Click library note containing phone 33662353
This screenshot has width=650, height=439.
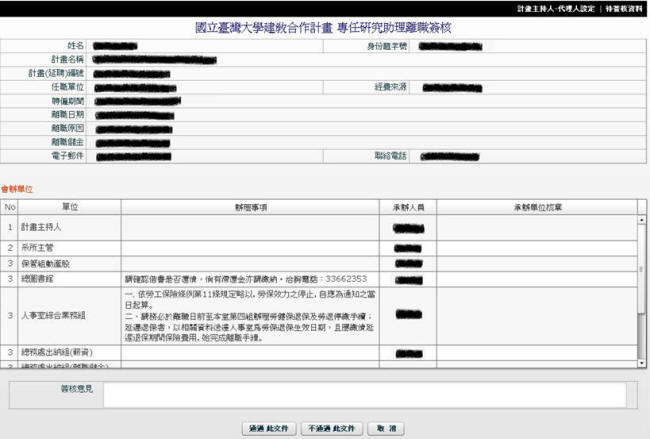tap(246, 279)
